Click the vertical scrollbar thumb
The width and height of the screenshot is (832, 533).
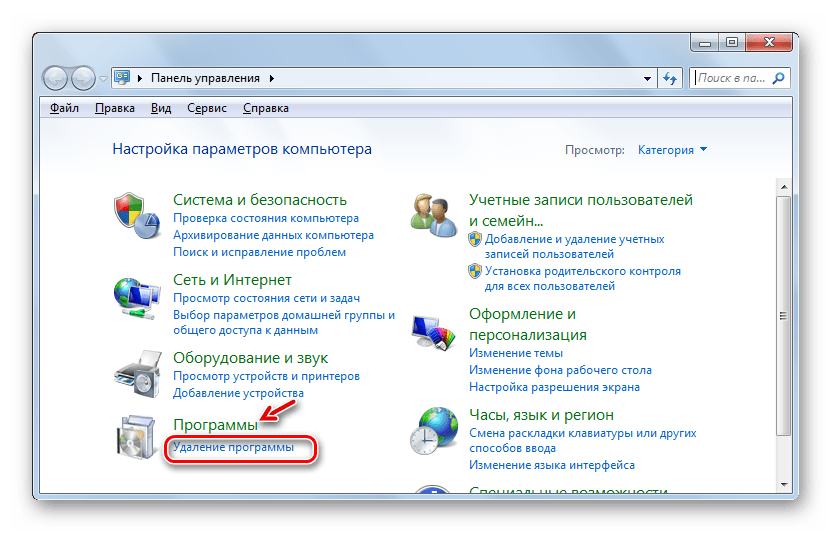coord(784,316)
